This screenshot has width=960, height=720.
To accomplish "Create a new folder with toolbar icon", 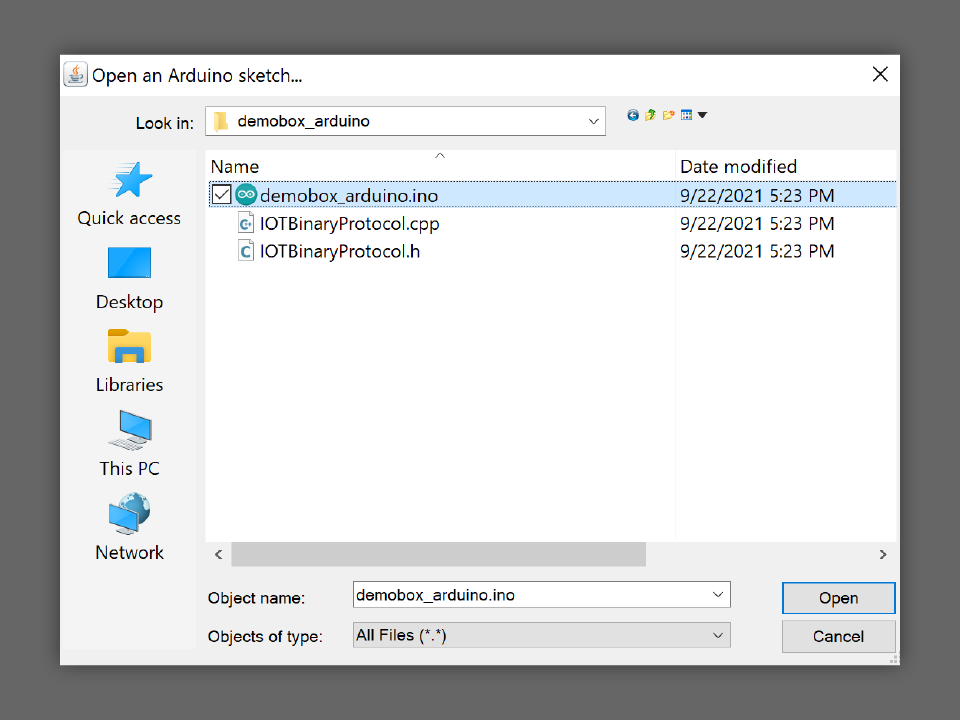I will (668, 115).
